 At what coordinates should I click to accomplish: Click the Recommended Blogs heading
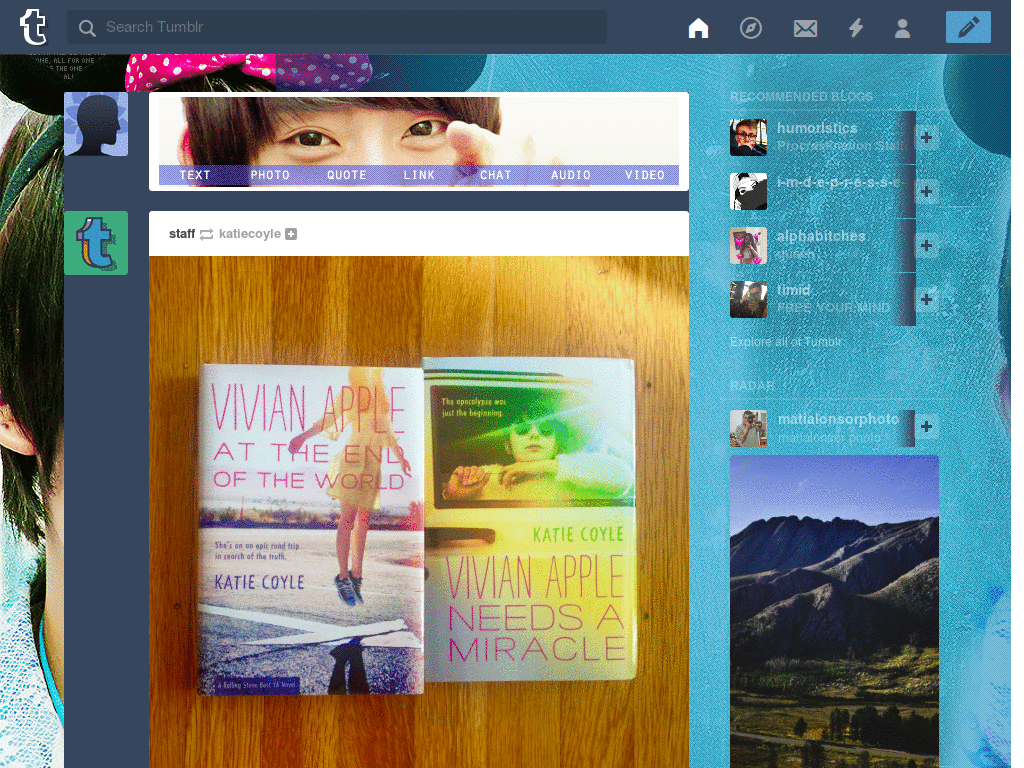point(801,97)
